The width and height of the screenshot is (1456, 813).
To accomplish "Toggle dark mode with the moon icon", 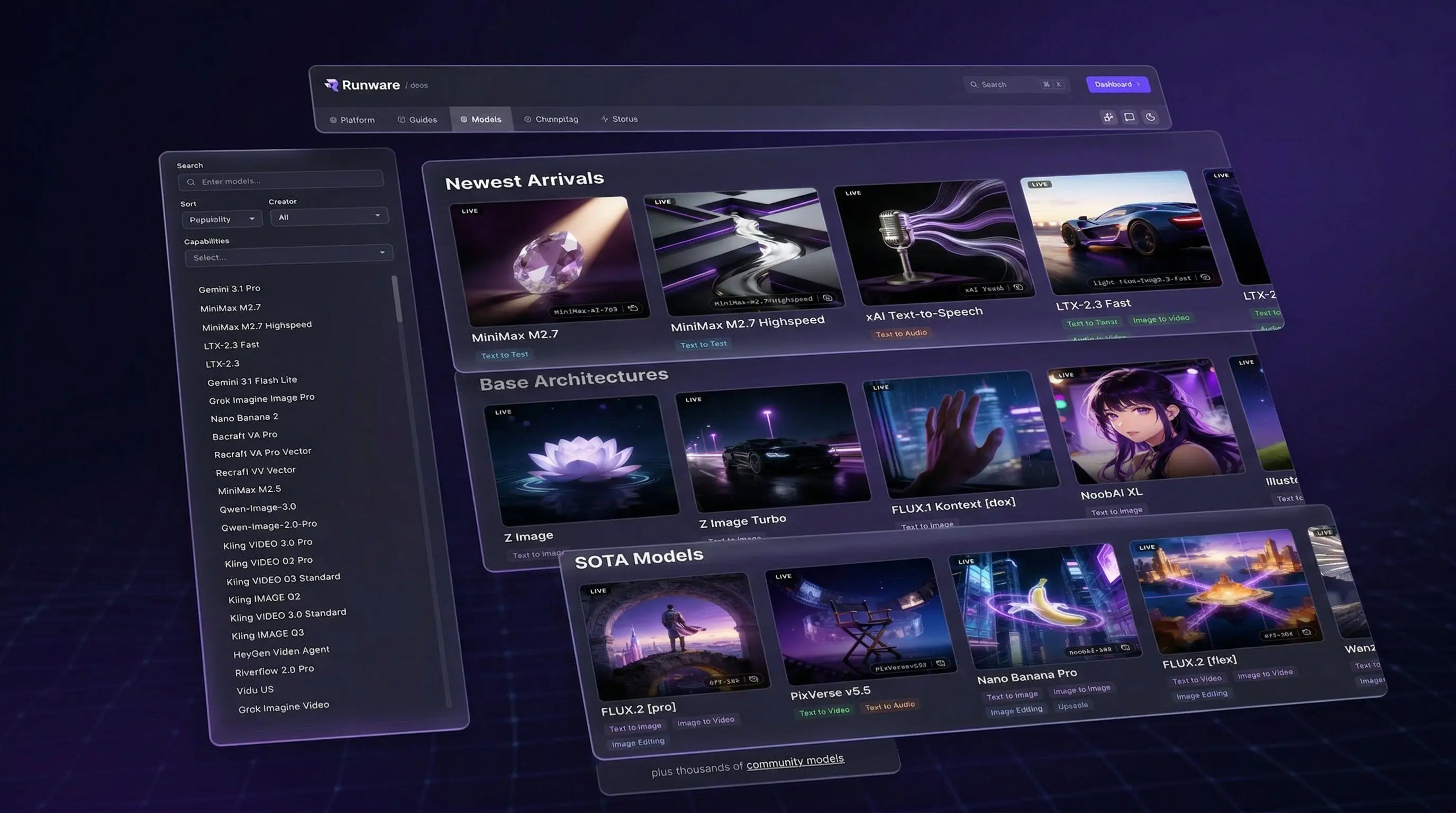I will [1151, 118].
